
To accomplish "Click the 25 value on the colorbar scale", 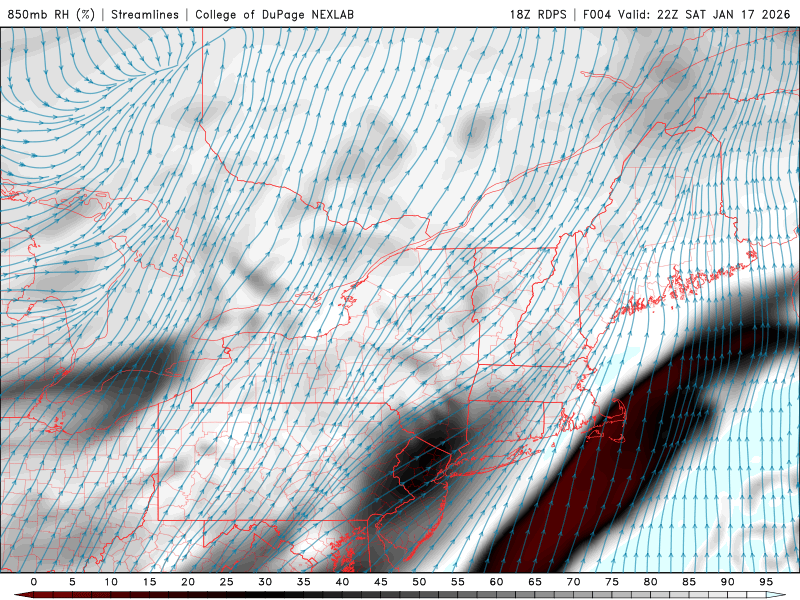I will point(227,582).
